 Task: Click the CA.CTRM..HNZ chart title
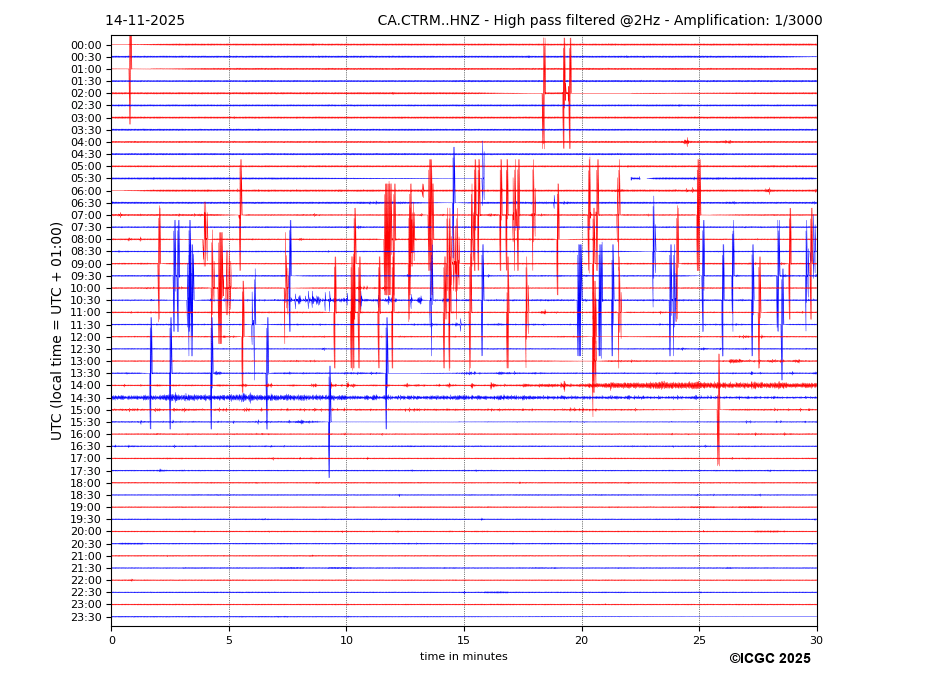(x=597, y=21)
